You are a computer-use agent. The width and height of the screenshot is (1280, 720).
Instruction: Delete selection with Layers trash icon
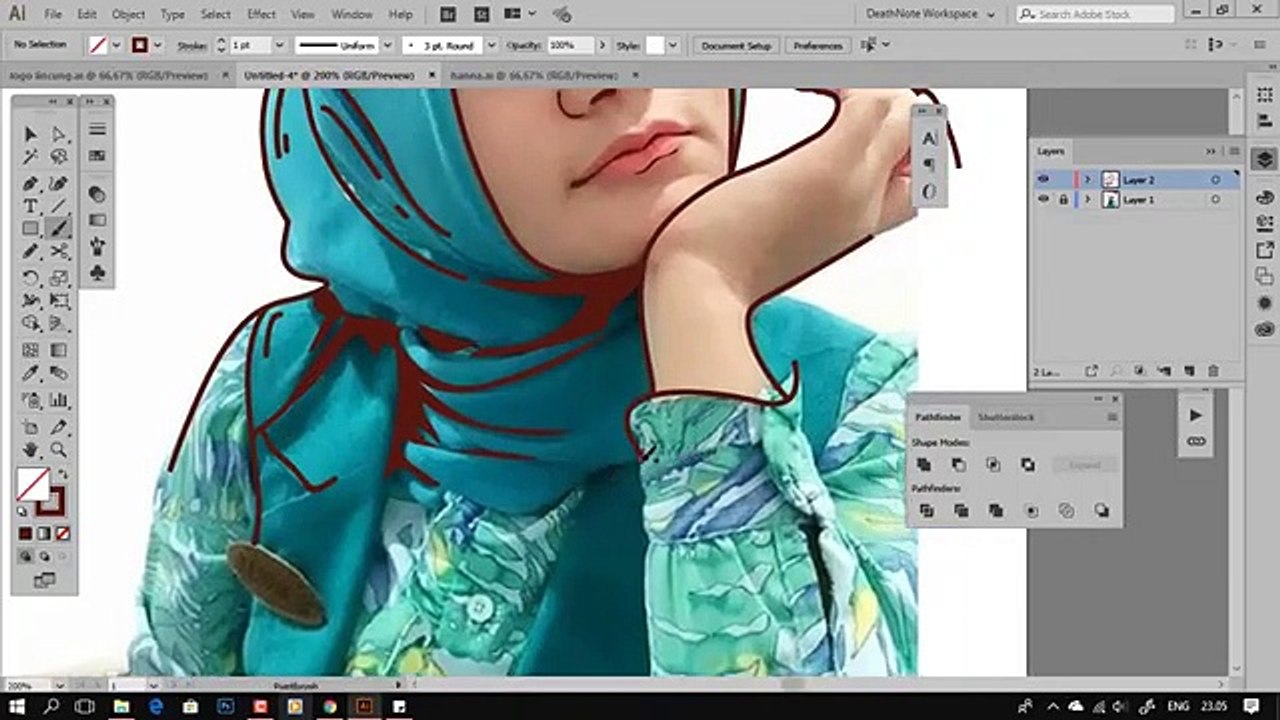pos(1213,371)
